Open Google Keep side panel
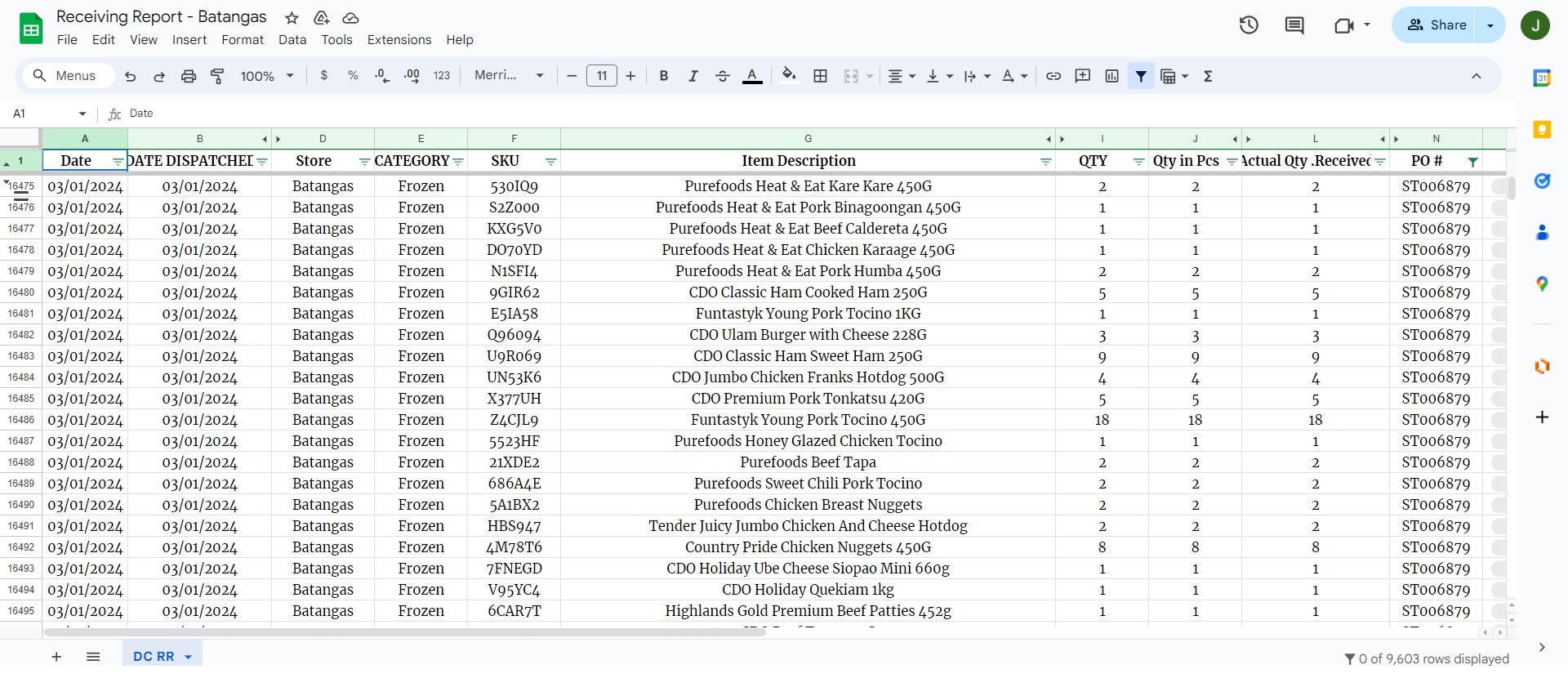Image resolution: width=1568 pixels, height=696 pixels. point(1542,130)
